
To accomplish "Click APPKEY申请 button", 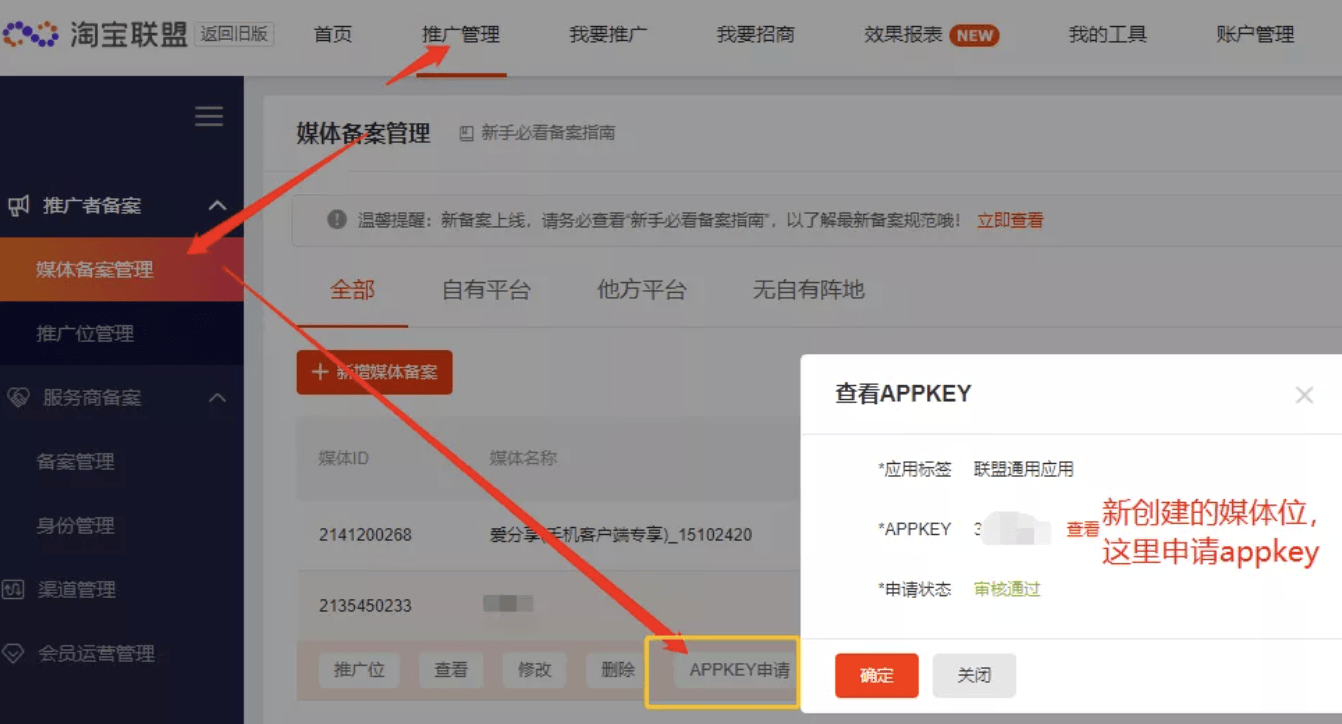I will (x=740, y=670).
